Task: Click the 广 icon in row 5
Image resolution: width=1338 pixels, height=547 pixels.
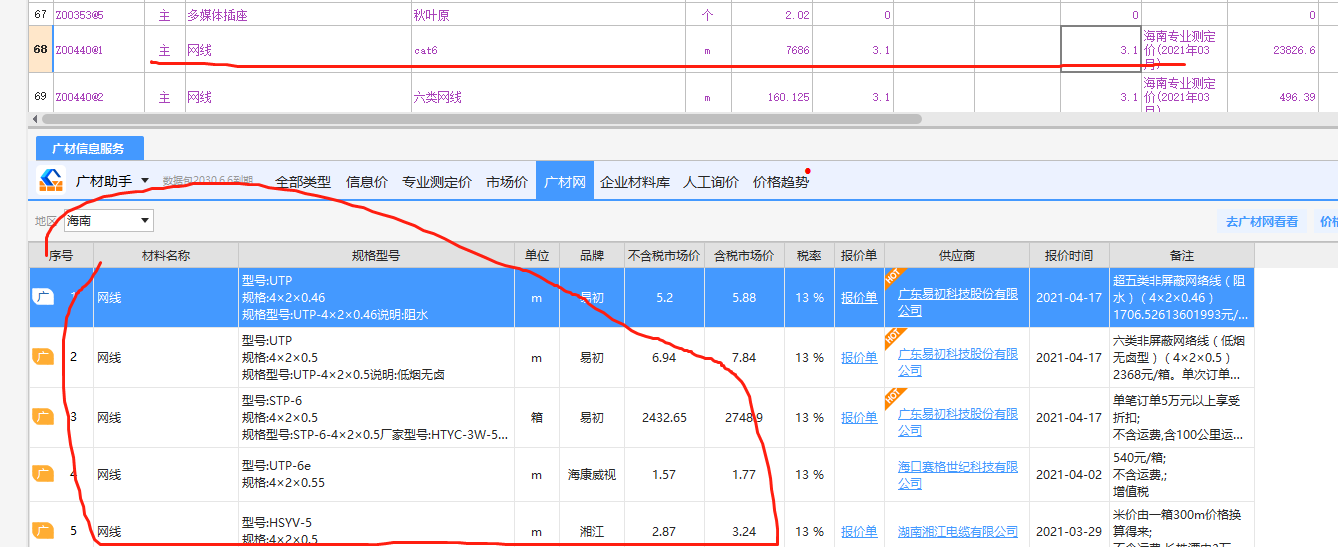Action: pos(43,531)
